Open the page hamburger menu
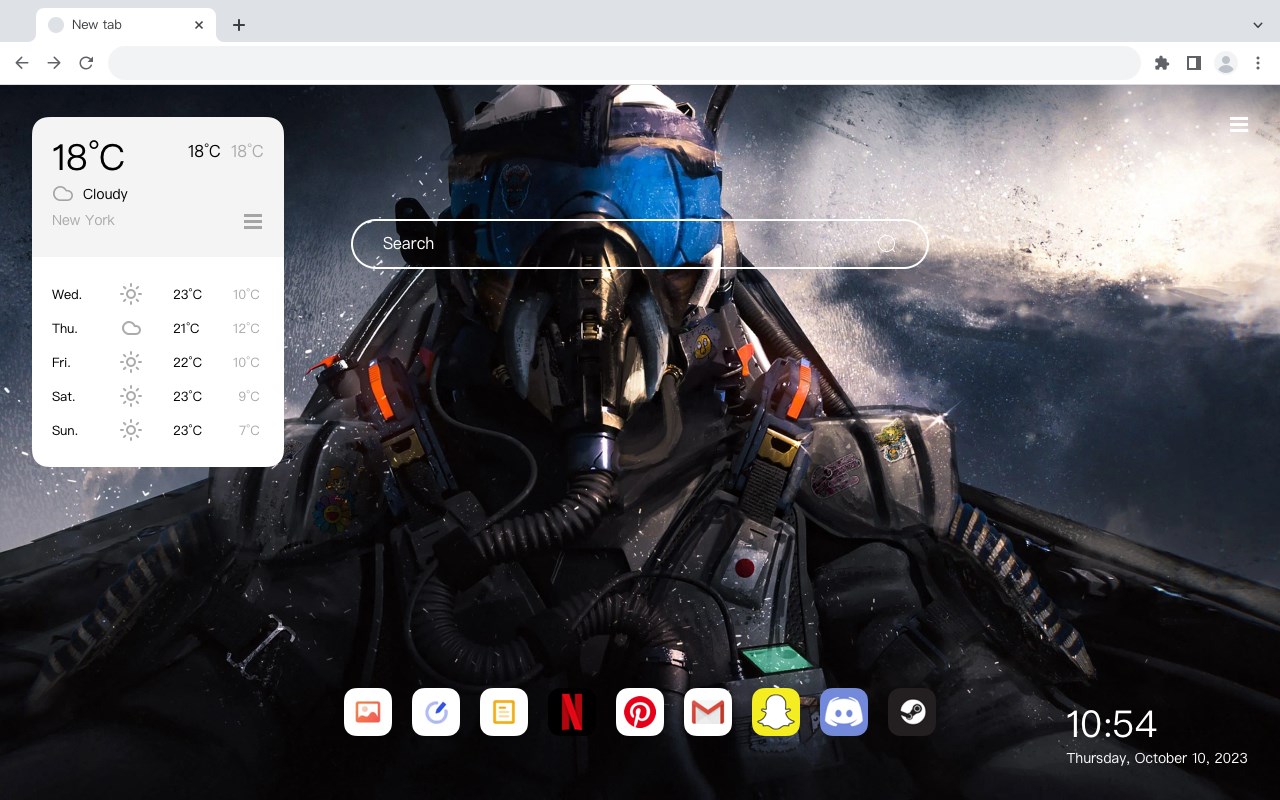 pyautogui.click(x=1239, y=125)
